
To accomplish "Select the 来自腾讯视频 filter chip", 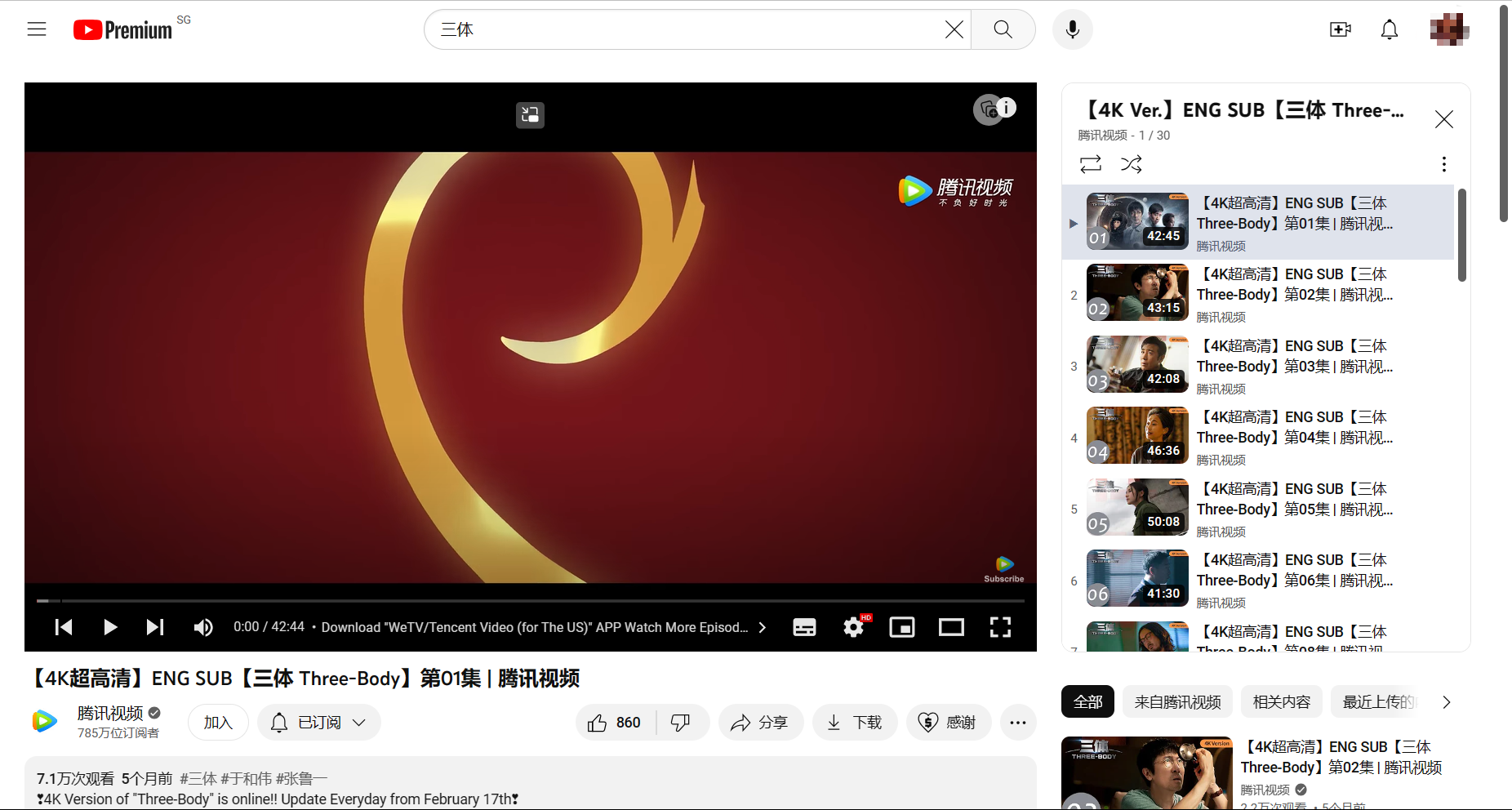I will [x=1177, y=702].
